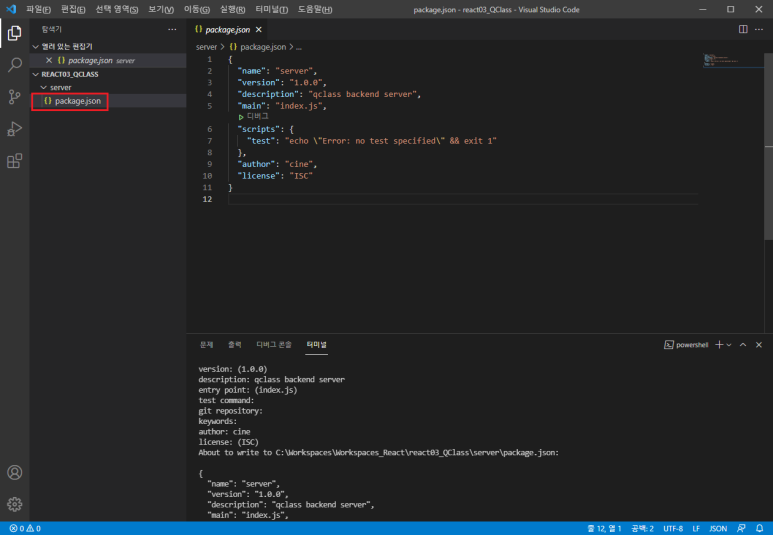Click the editor minimap preview
The width and height of the screenshot is (773, 535).
coord(733,61)
